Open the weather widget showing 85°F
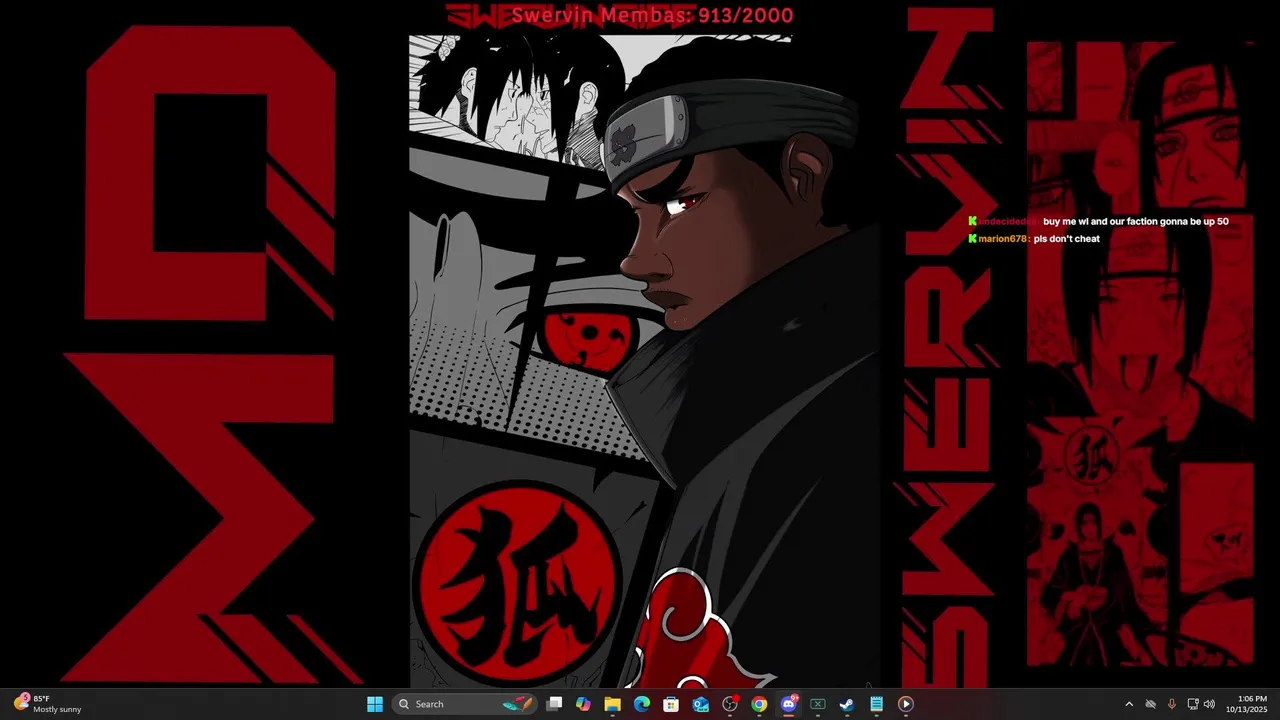The image size is (1280, 720). (48, 704)
